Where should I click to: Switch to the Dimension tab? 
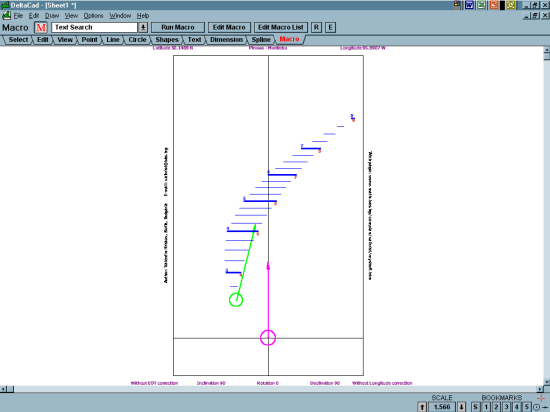coord(226,40)
